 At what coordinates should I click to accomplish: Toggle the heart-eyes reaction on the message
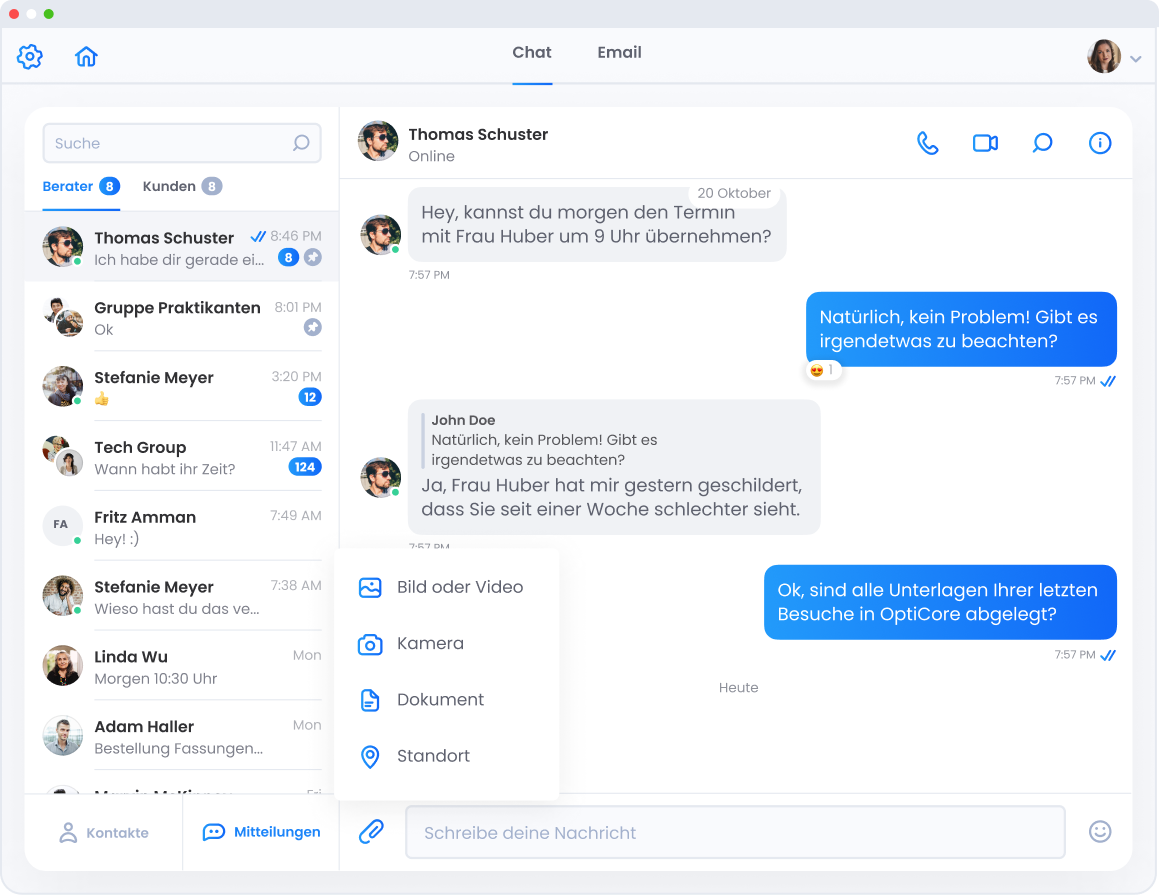[823, 370]
